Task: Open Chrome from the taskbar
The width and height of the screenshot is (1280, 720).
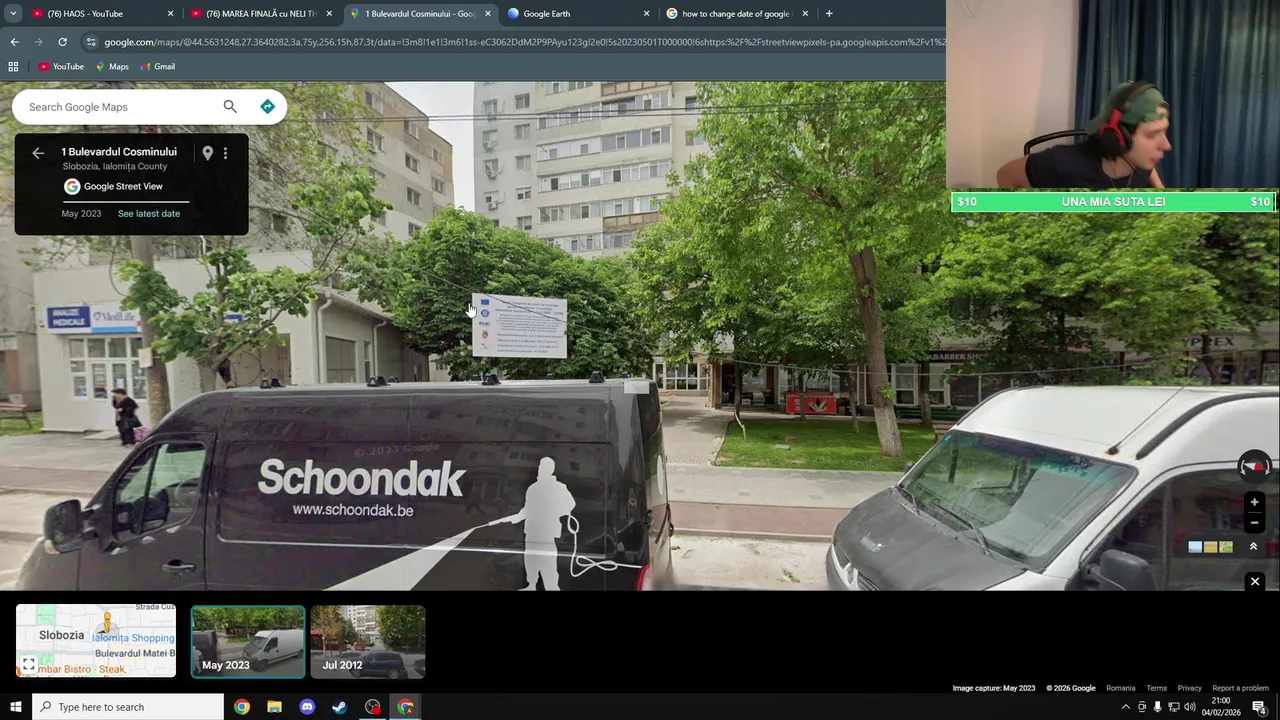Action: tap(242, 707)
